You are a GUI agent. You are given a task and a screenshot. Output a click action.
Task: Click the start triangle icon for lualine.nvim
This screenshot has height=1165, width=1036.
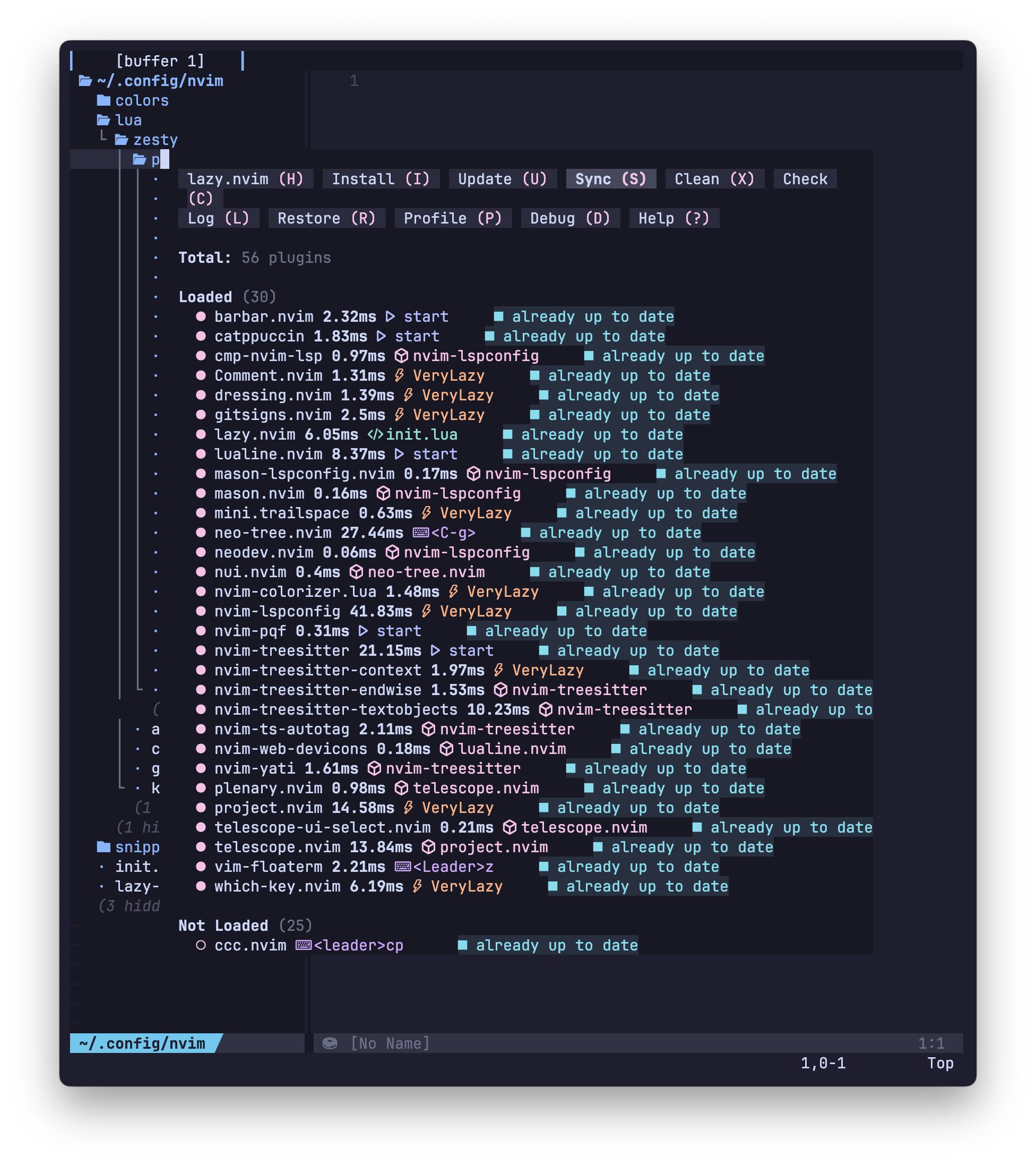399,454
